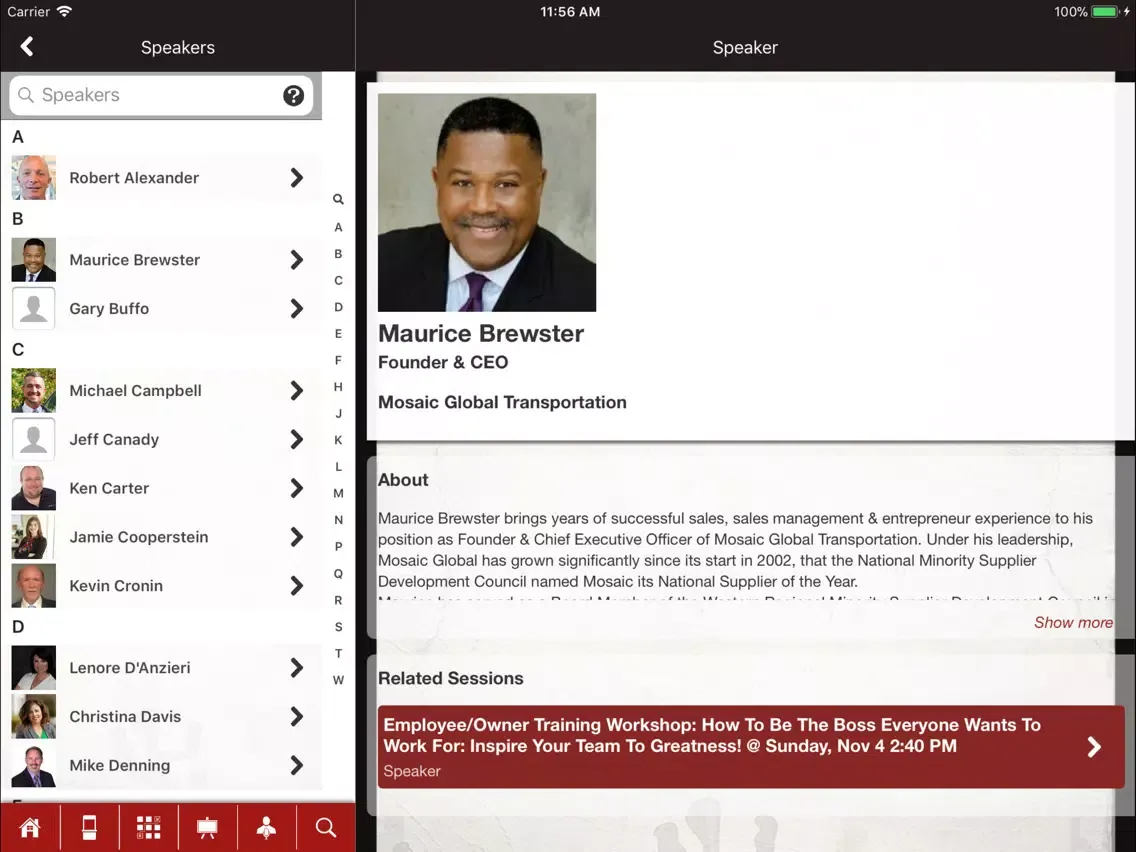Click "Show more" in the About section
The width and height of the screenshot is (1136, 852).
pos(1073,622)
